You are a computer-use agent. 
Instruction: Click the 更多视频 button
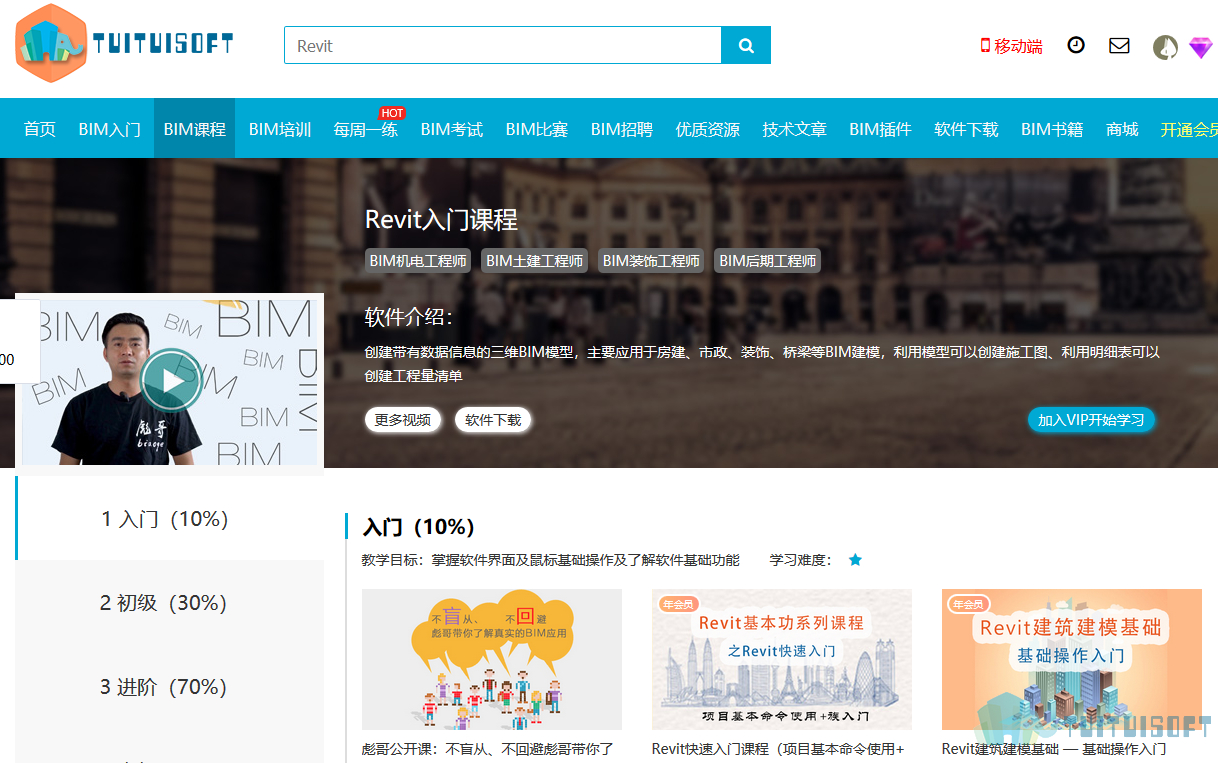[x=403, y=420]
